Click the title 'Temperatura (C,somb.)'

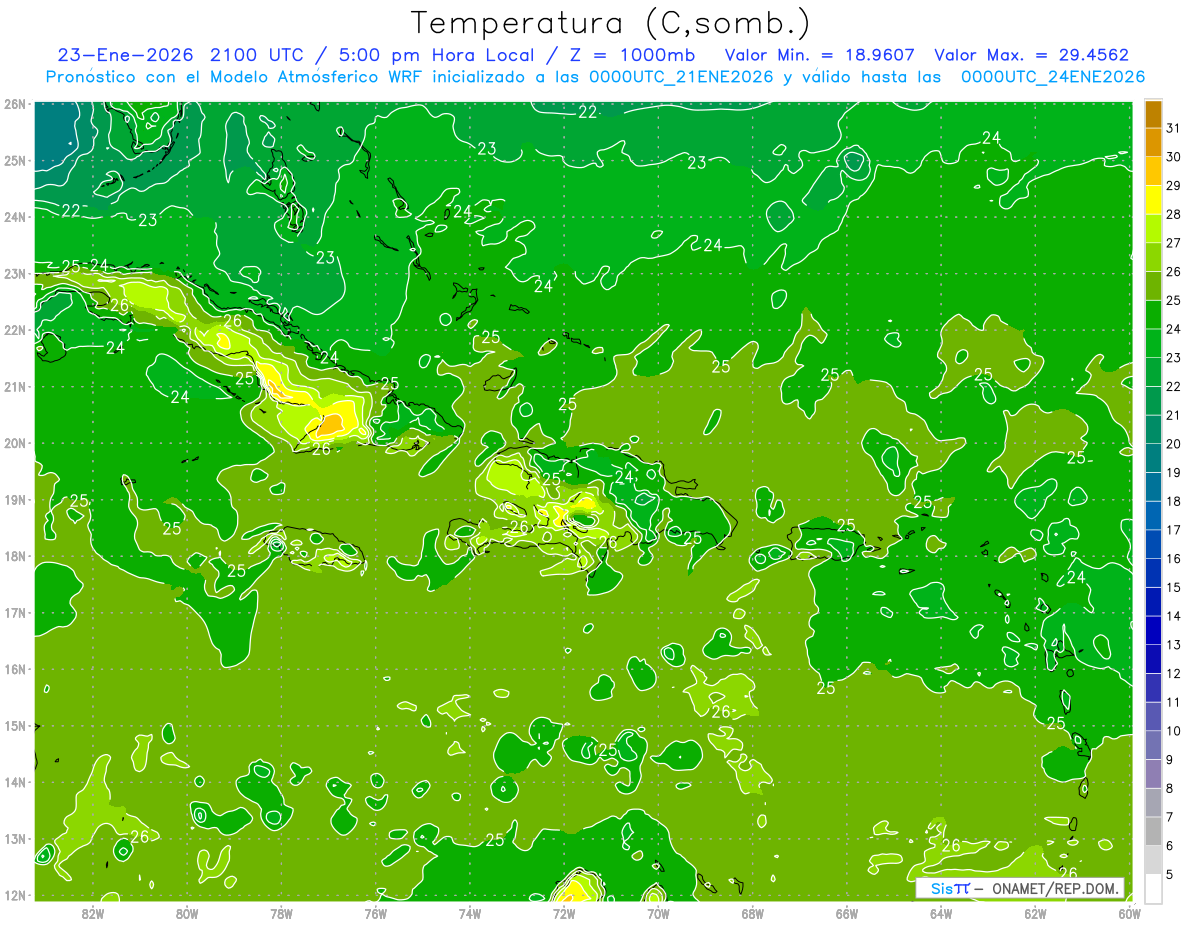point(610,23)
